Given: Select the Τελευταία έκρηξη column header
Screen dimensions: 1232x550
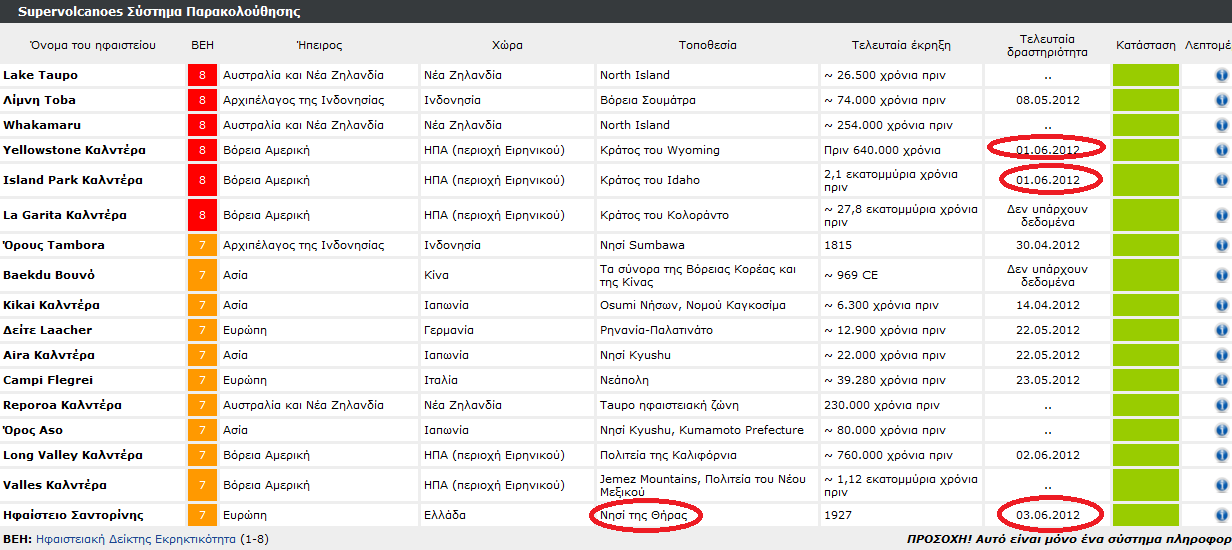Looking at the screenshot, I should [900, 45].
